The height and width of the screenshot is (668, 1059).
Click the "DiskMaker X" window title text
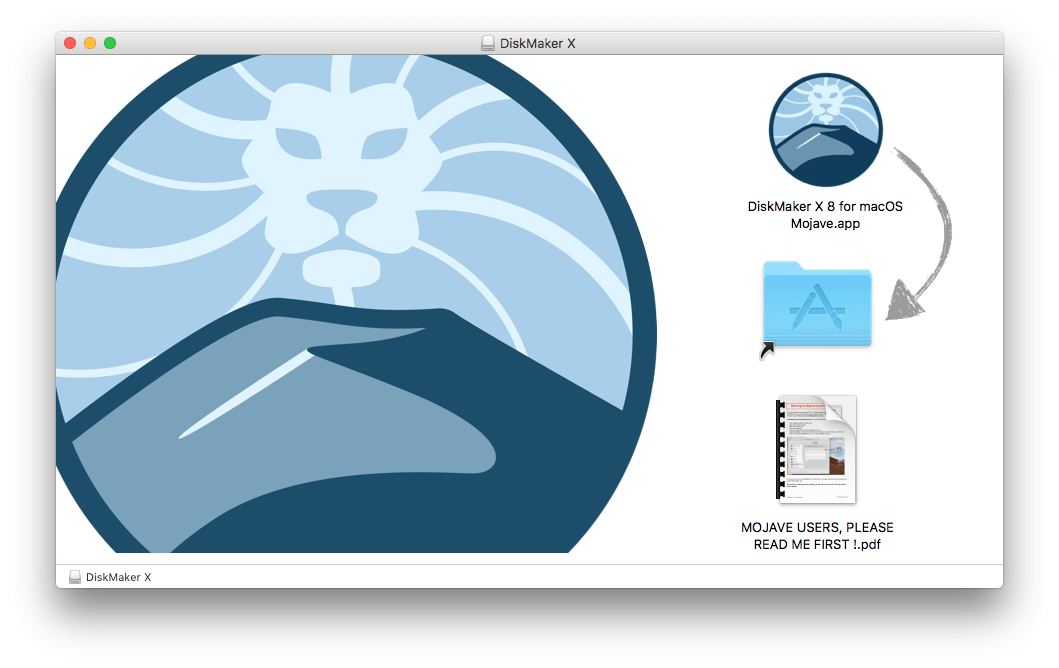537,43
